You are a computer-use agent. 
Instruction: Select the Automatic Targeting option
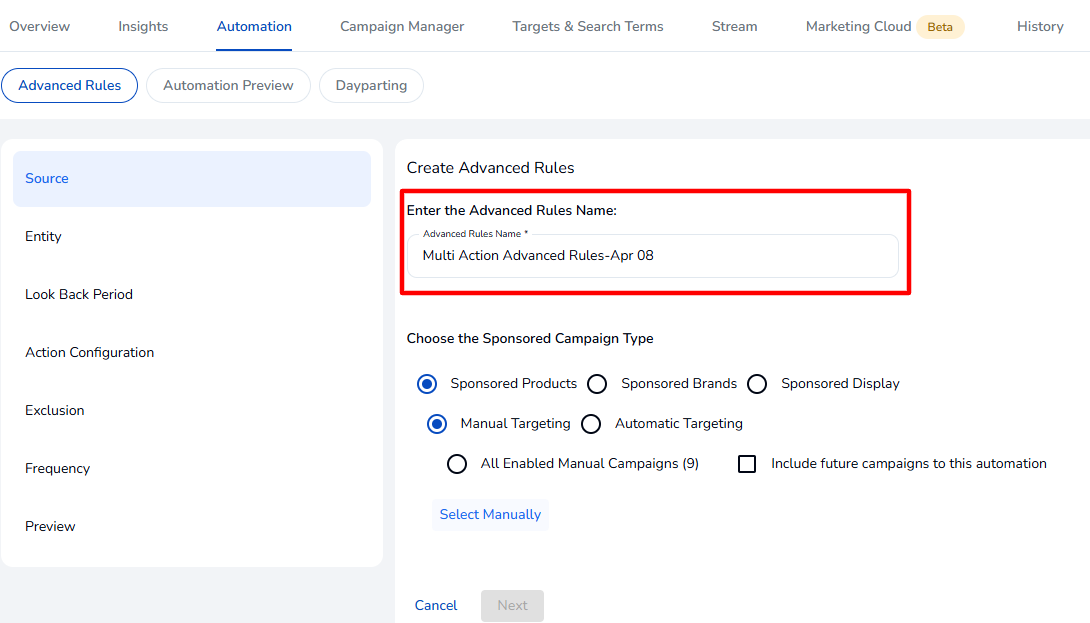coord(591,424)
